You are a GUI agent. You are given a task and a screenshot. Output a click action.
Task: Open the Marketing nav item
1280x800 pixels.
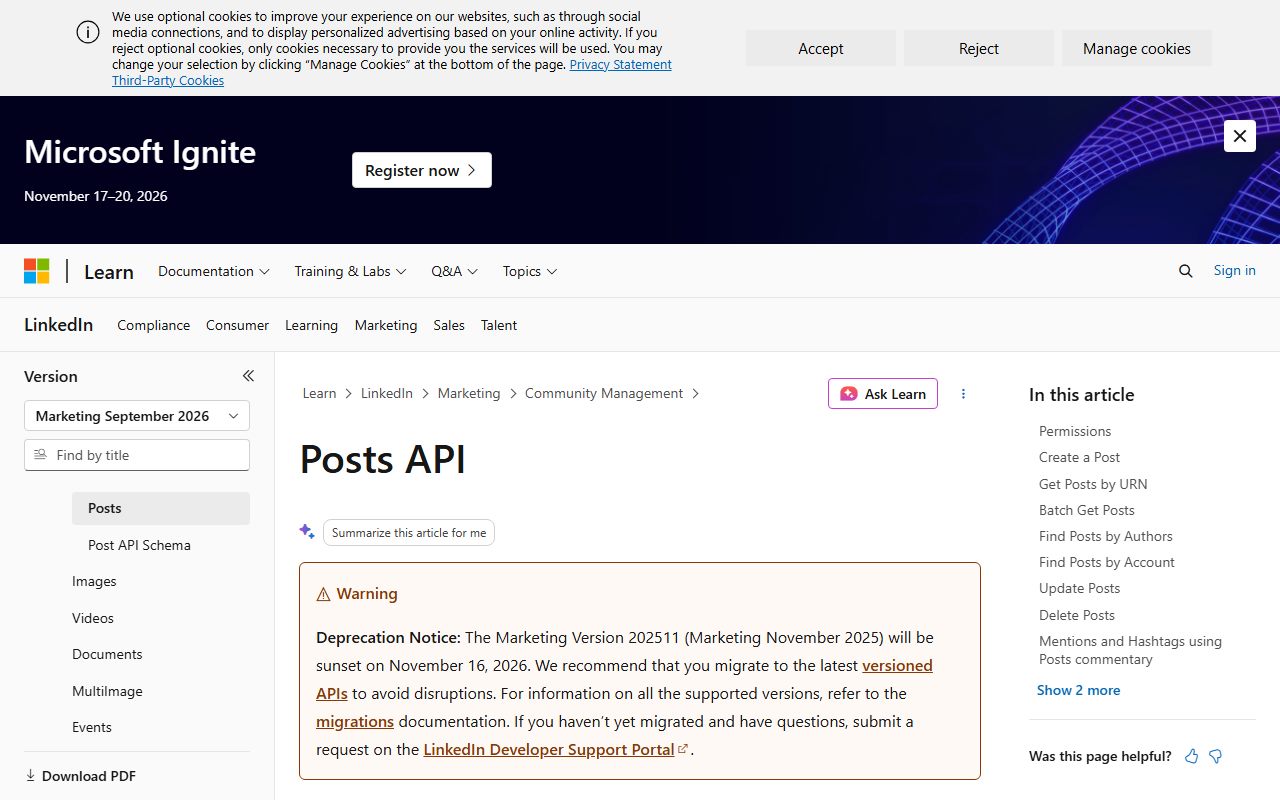coord(386,325)
